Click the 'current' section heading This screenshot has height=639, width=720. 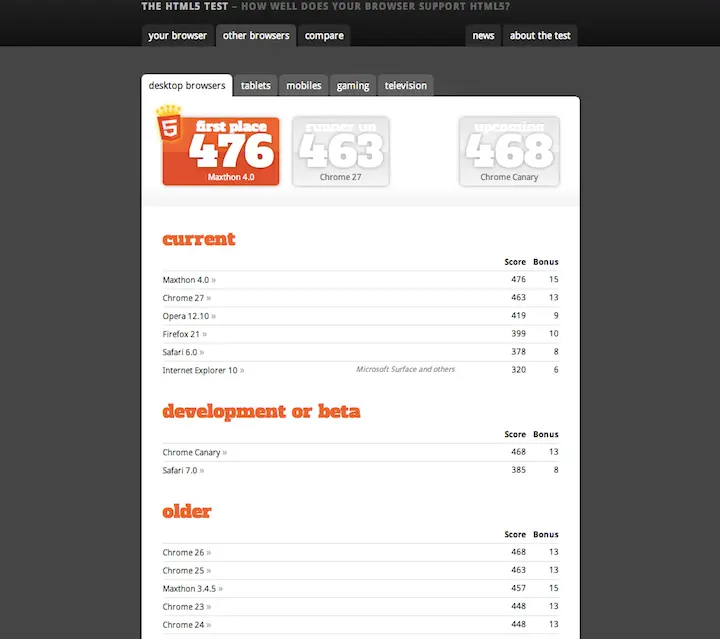[199, 239]
